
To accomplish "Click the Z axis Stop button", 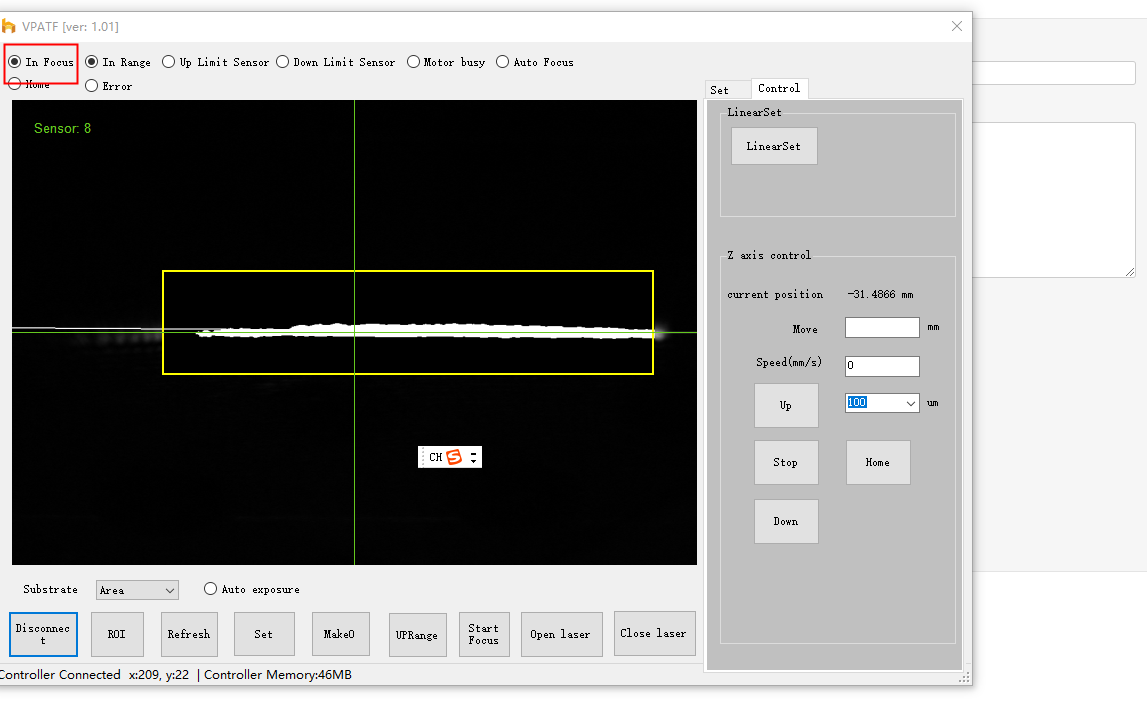I will tap(786, 462).
